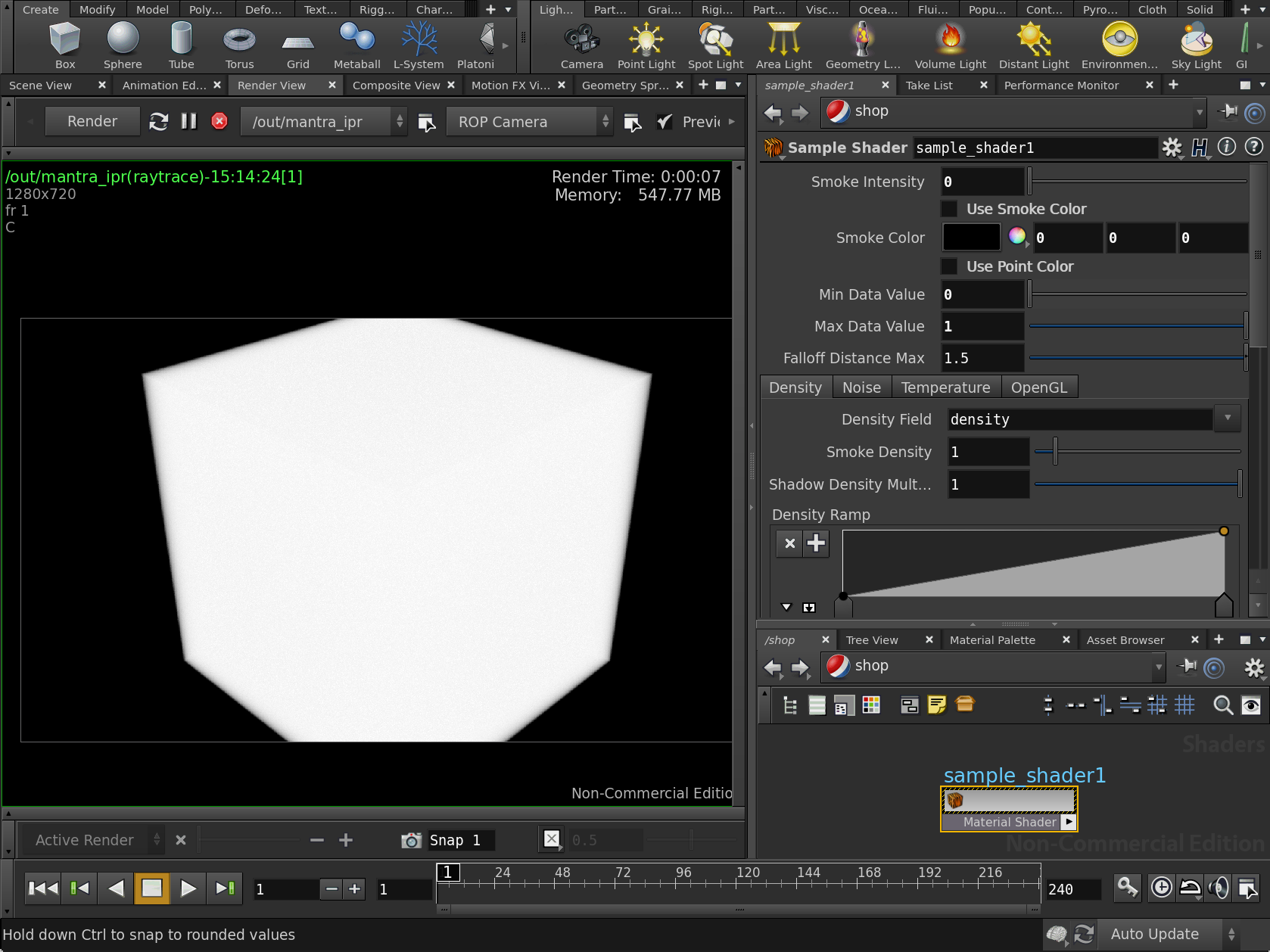Stop the render with red button
This screenshot has width=1270, height=952.
pos(219,121)
